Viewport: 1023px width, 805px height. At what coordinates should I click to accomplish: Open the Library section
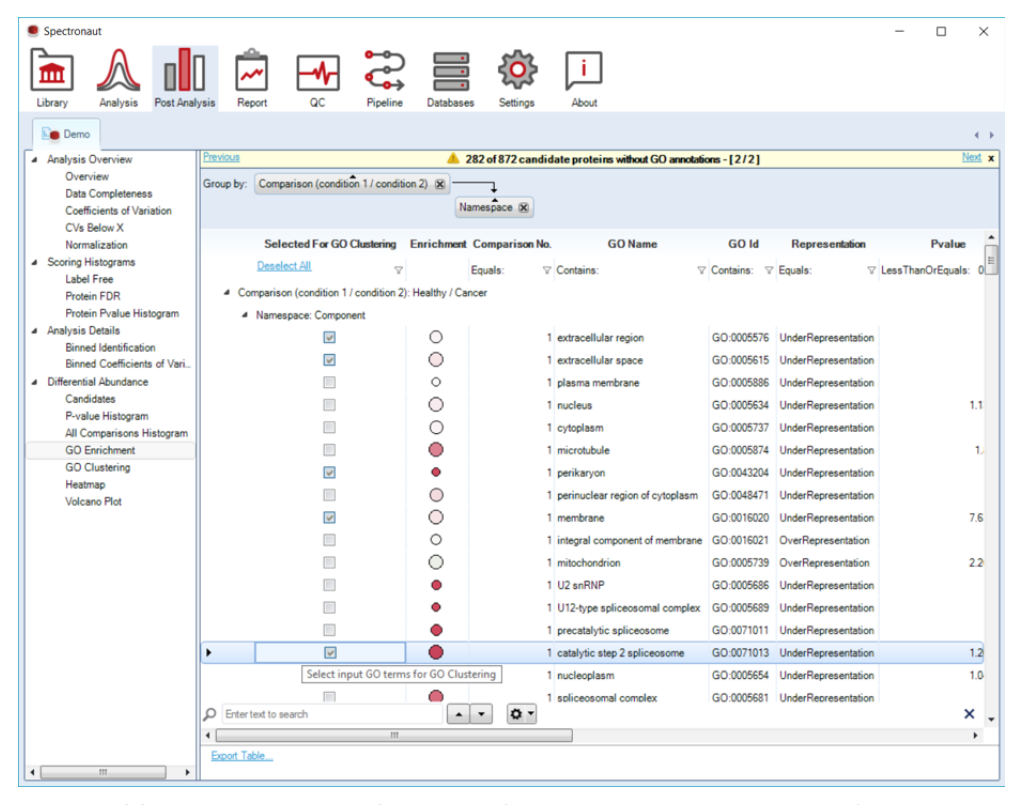52,78
